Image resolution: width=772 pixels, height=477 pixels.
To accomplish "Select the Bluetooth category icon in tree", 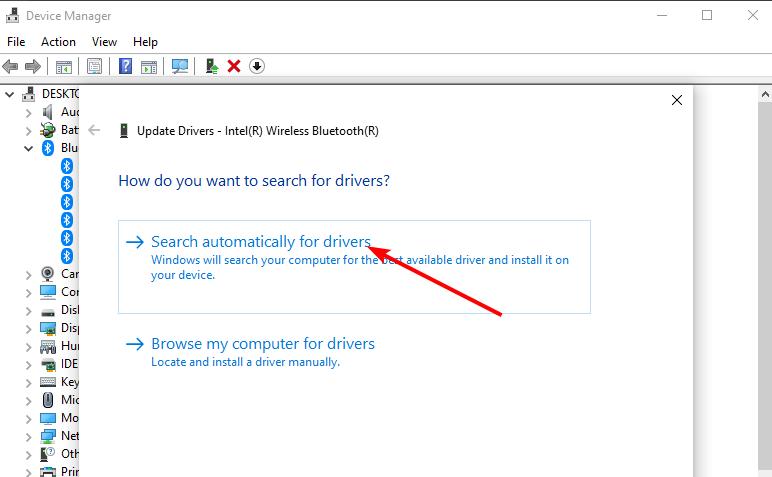I will tap(48, 148).
